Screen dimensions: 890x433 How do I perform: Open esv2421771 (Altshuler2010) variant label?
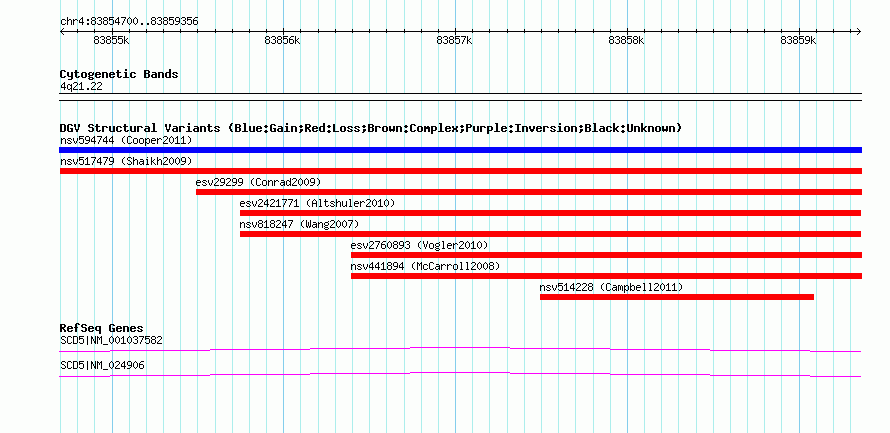(x=317, y=203)
